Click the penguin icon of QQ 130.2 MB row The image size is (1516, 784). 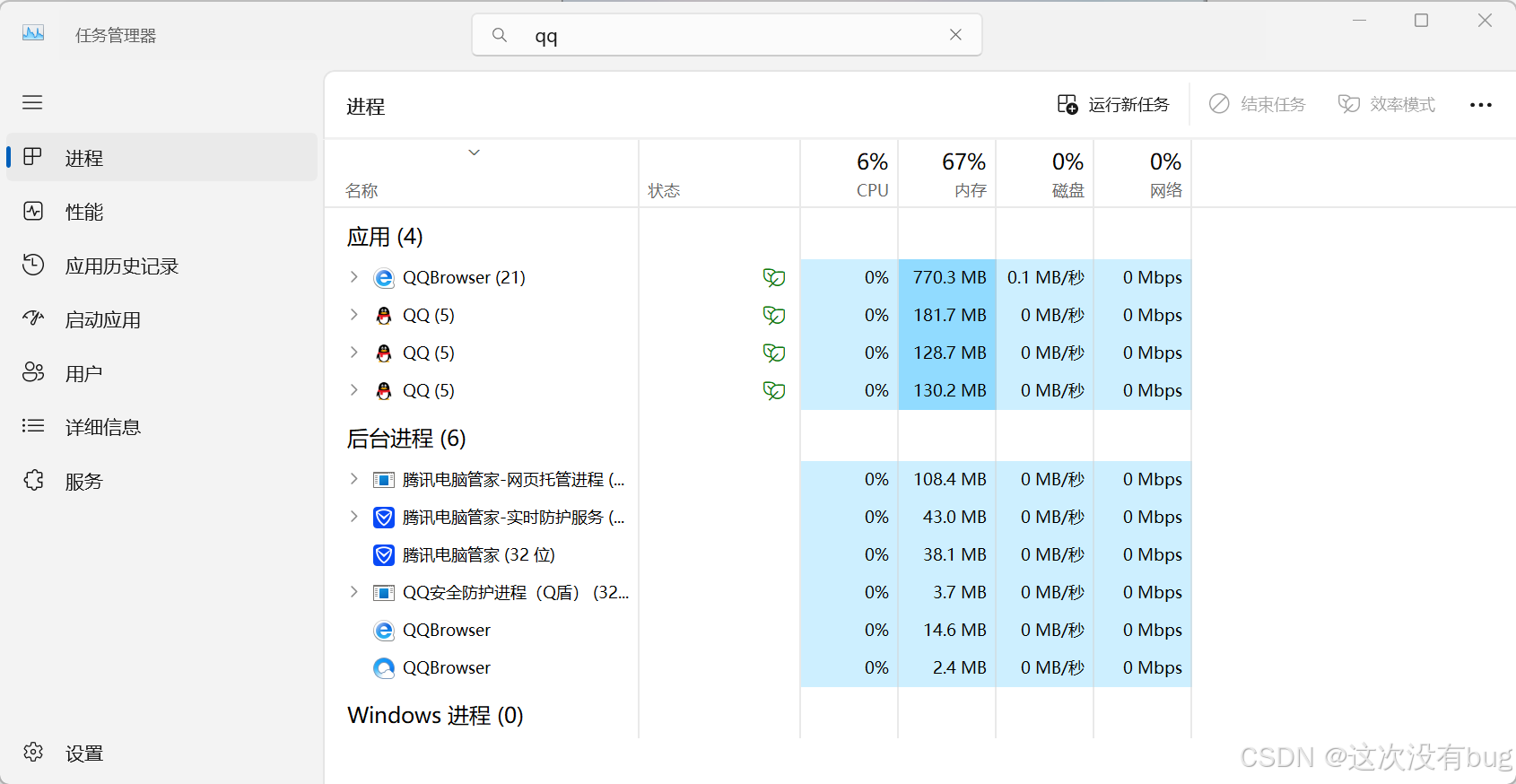(384, 391)
